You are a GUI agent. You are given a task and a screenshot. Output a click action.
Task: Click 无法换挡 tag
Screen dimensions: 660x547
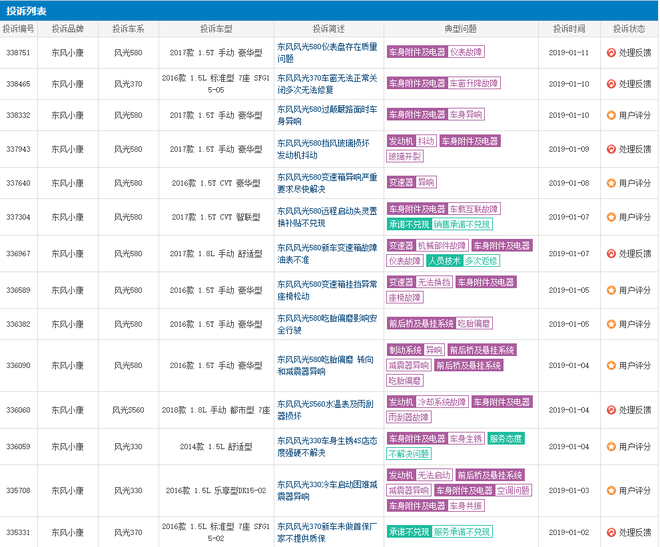(434, 282)
